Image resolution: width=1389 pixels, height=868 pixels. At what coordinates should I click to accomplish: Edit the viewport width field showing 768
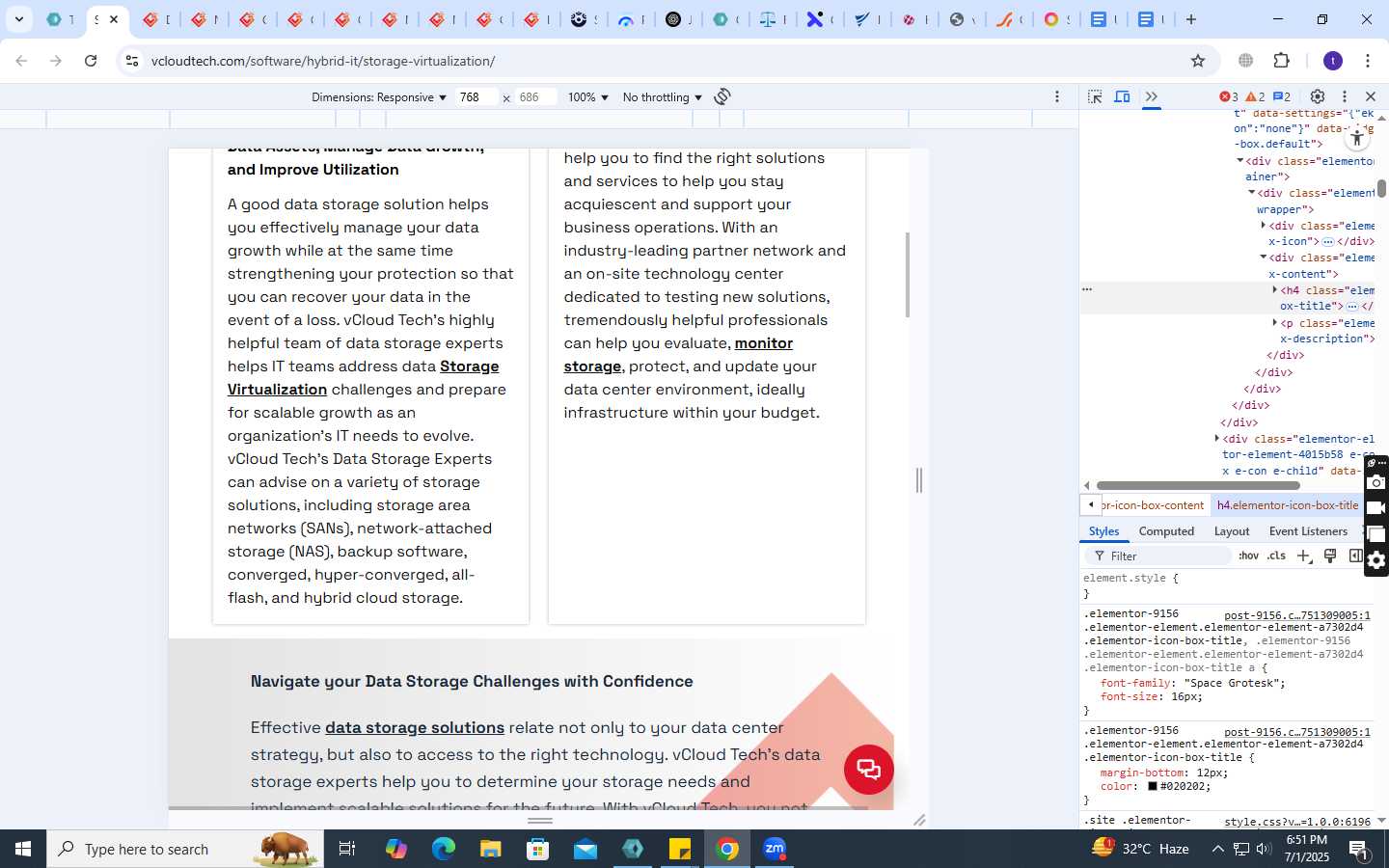click(477, 97)
